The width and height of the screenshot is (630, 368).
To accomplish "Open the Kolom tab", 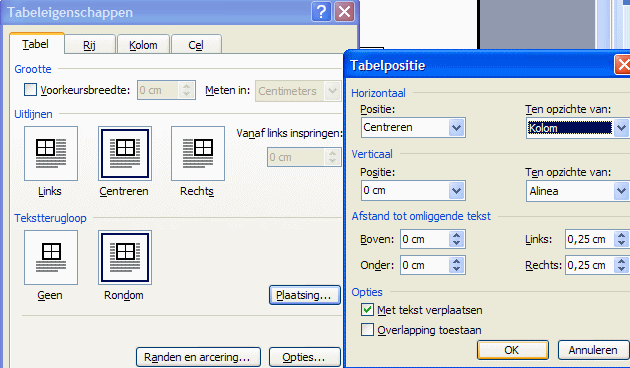I will tap(143, 44).
